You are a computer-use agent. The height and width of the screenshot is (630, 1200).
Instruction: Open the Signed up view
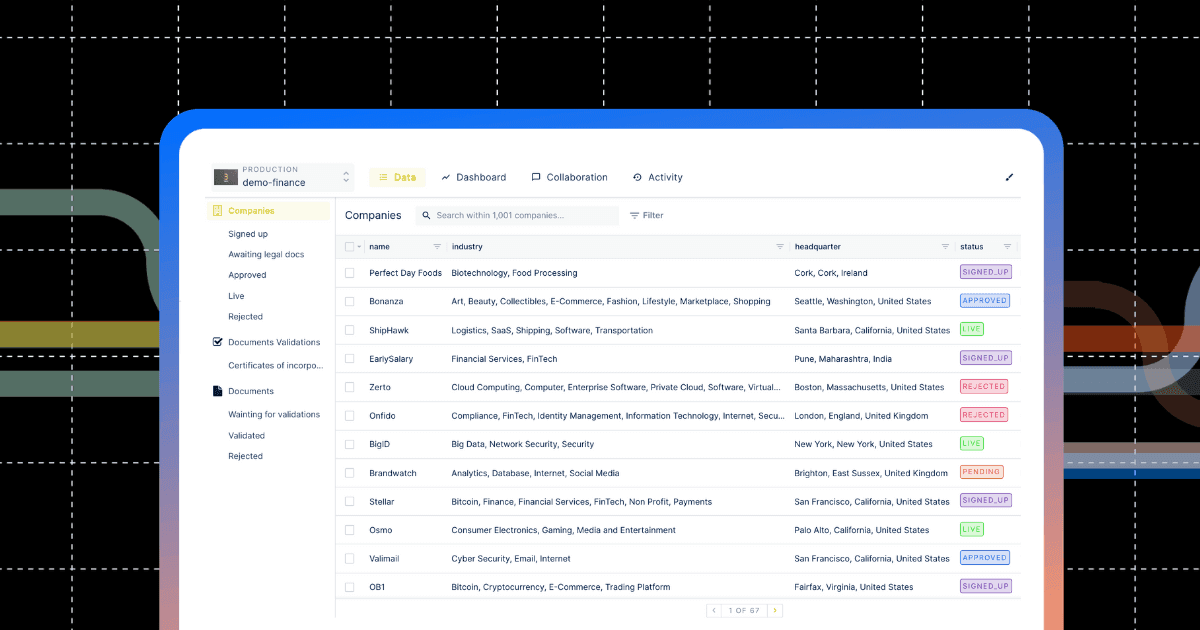(248, 234)
